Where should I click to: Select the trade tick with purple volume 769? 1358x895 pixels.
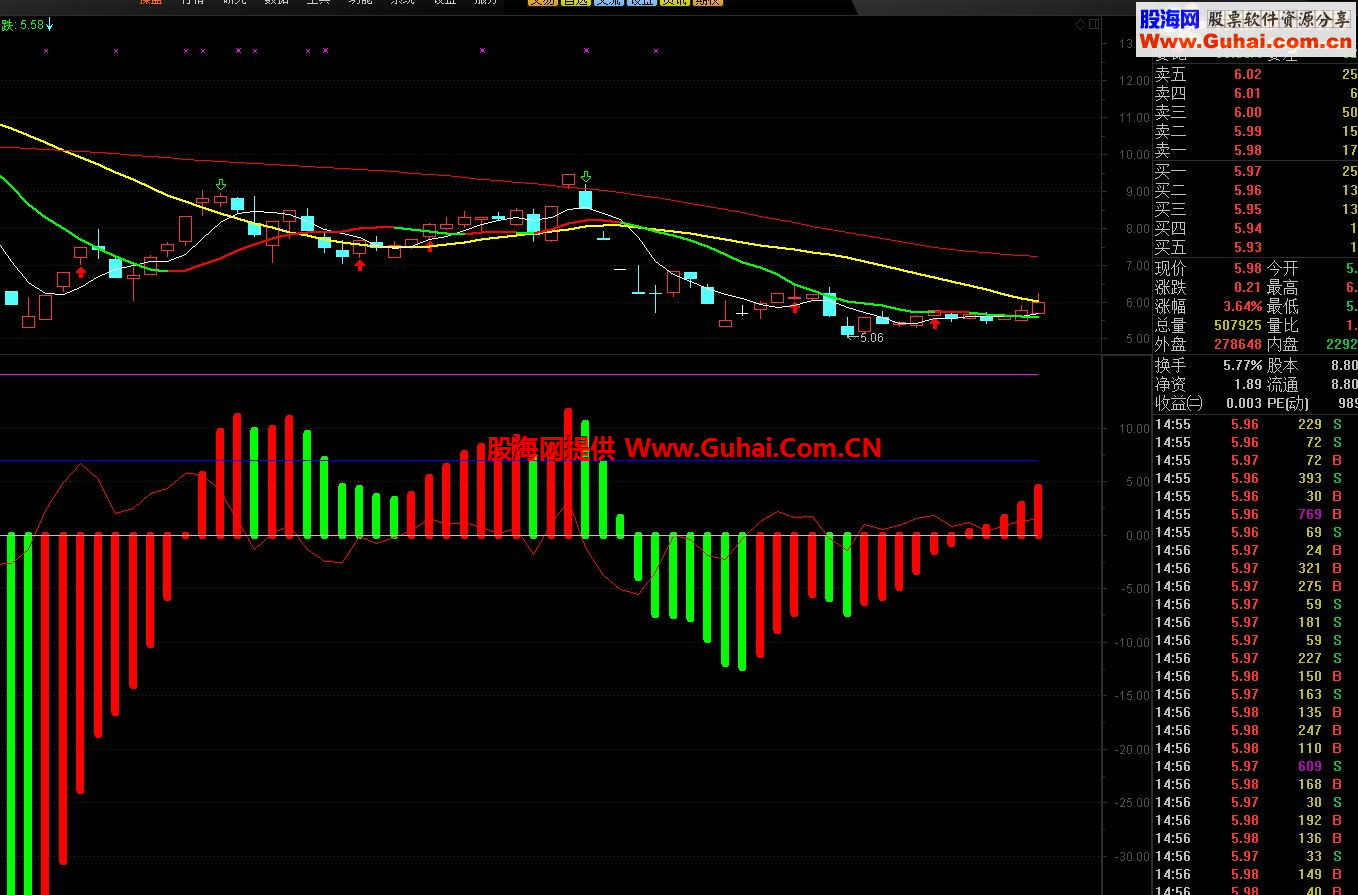1256,514
